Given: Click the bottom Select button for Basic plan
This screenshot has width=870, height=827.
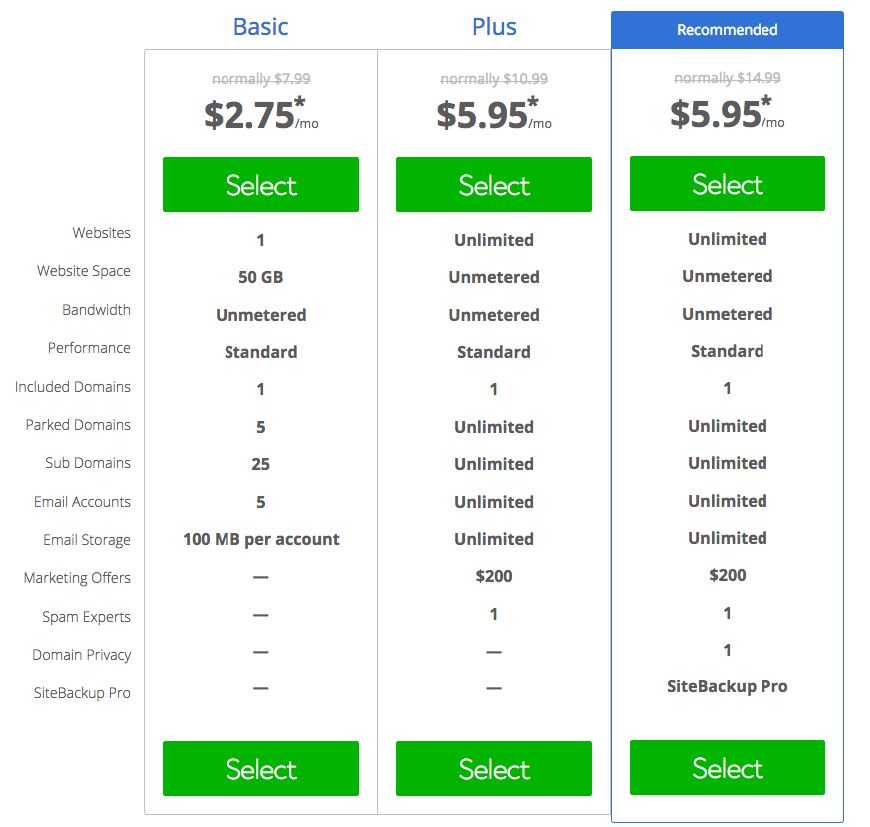Looking at the screenshot, I should coord(261,768).
